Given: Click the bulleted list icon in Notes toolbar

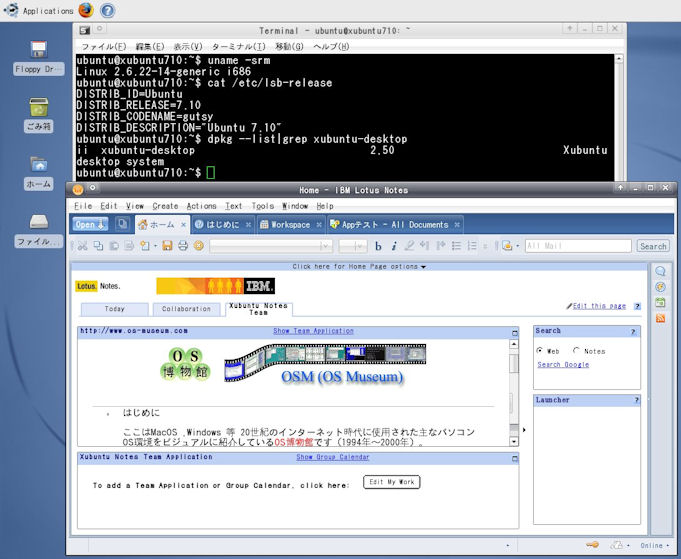Looking at the screenshot, I should [456, 246].
